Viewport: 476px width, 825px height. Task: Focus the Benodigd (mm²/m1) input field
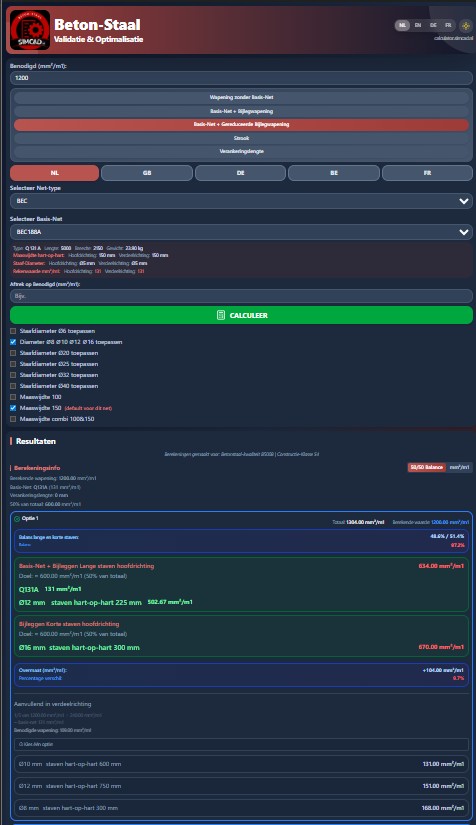tap(241, 78)
